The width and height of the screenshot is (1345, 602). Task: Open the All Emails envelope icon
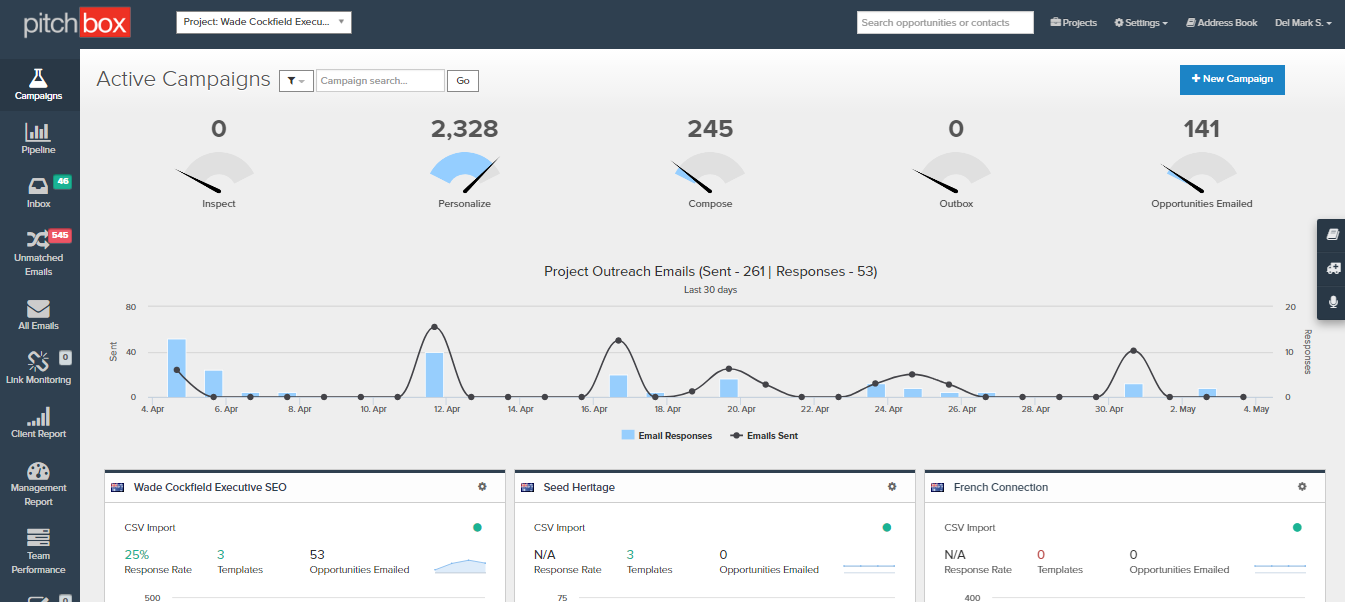(x=38, y=308)
